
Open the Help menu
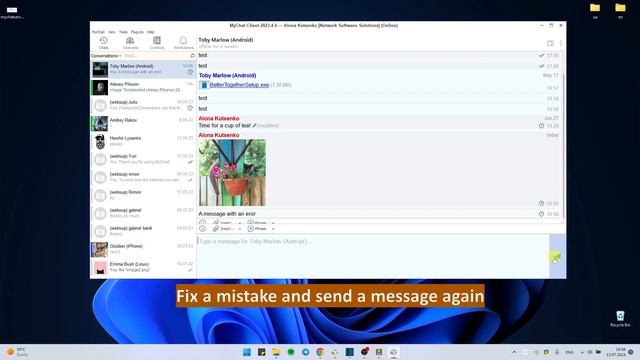[151, 32]
